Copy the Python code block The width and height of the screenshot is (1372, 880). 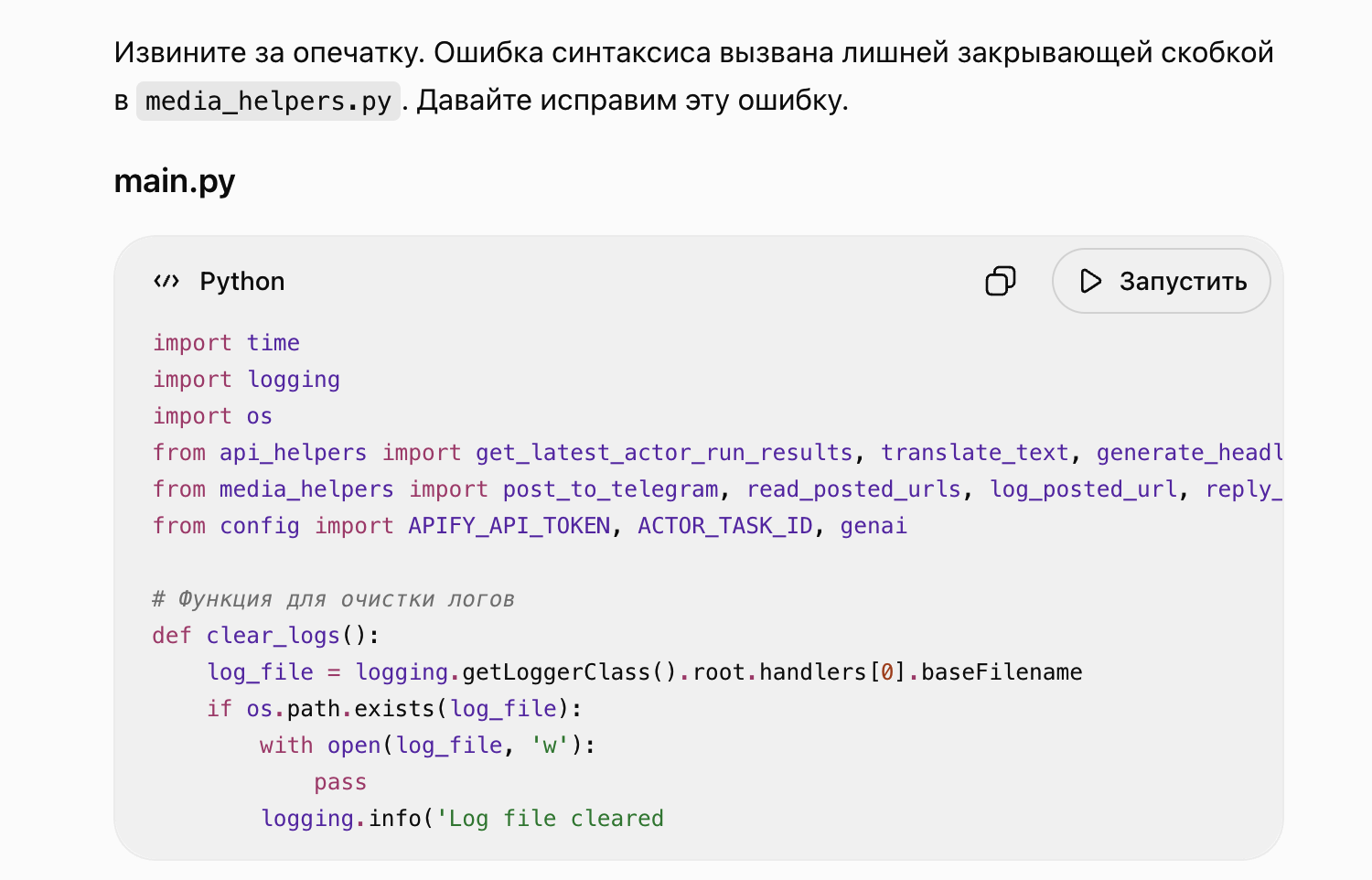point(1001,281)
